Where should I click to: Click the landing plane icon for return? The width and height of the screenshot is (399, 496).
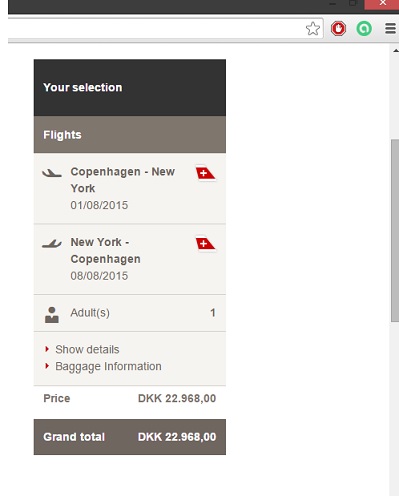52,244
